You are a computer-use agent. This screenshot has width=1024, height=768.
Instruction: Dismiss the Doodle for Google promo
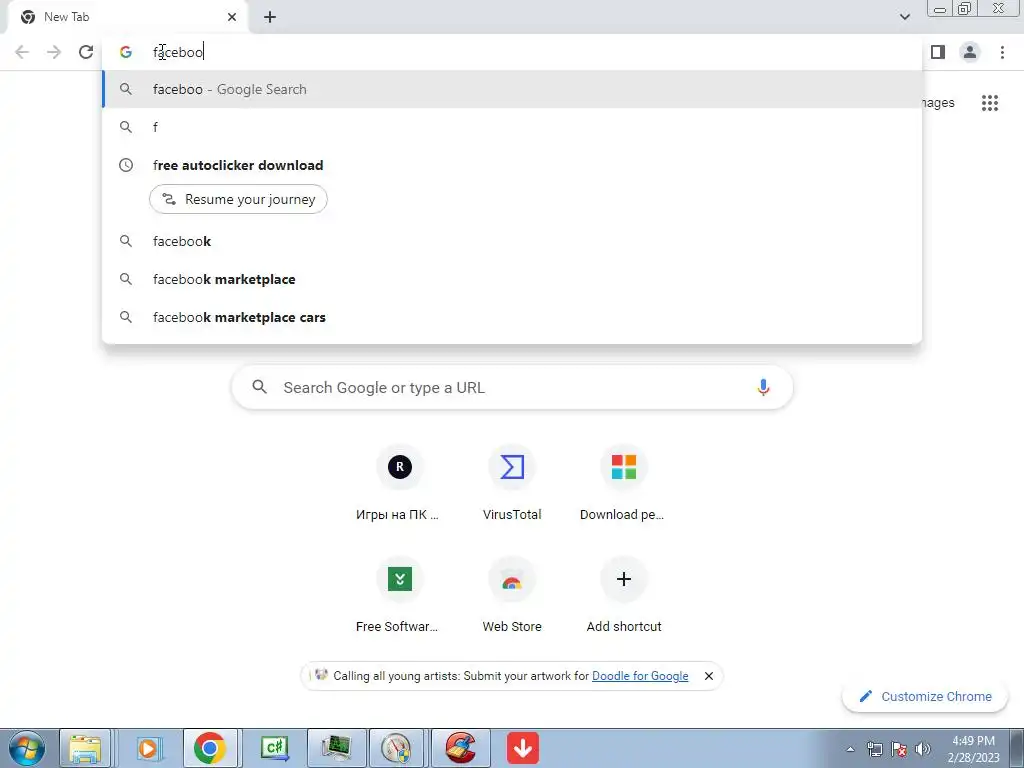pos(709,676)
